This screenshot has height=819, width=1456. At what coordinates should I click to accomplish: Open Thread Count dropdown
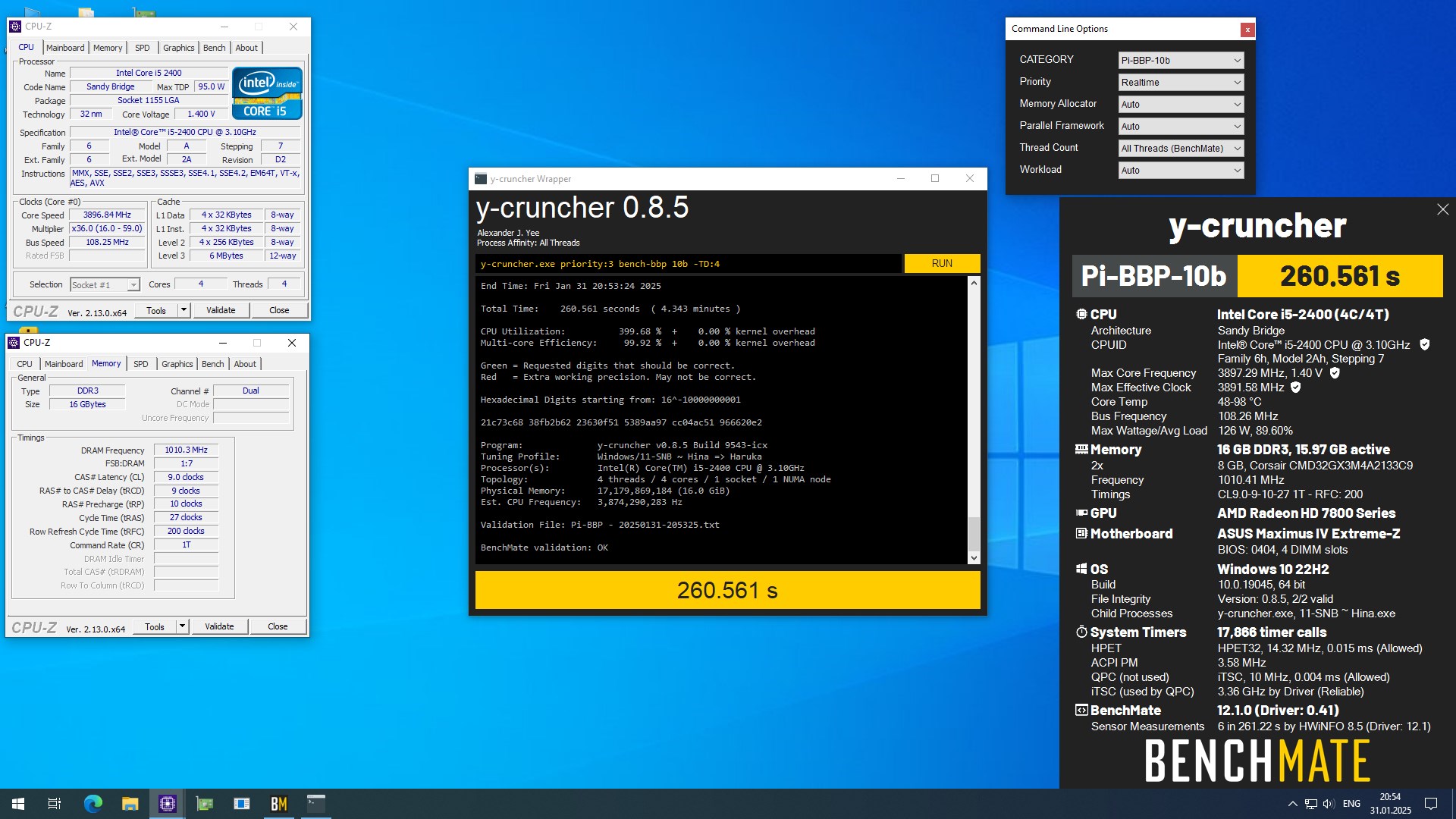(x=1181, y=149)
